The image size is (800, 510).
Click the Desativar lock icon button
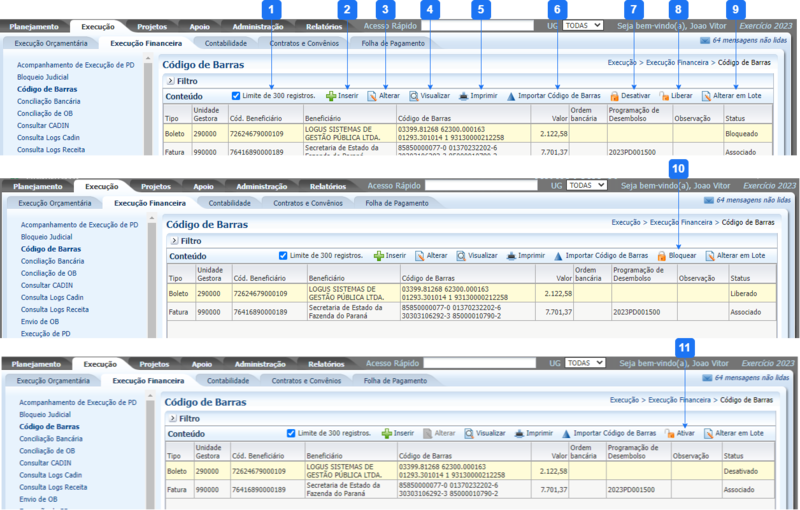[x=614, y=96]
